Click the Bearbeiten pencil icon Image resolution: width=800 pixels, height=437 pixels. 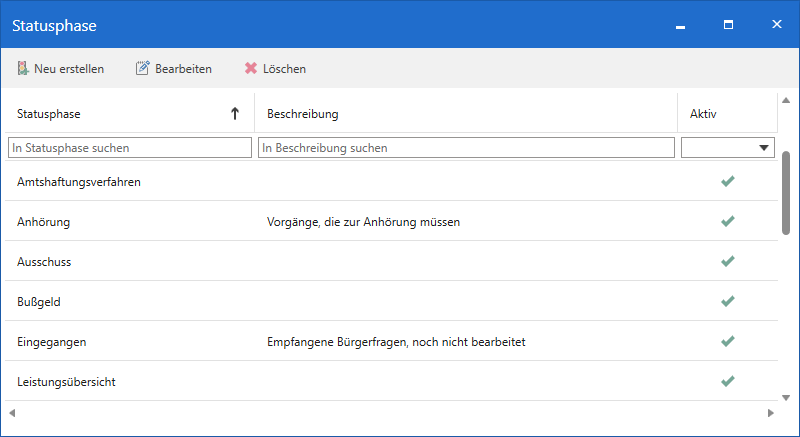pos(142,69)
